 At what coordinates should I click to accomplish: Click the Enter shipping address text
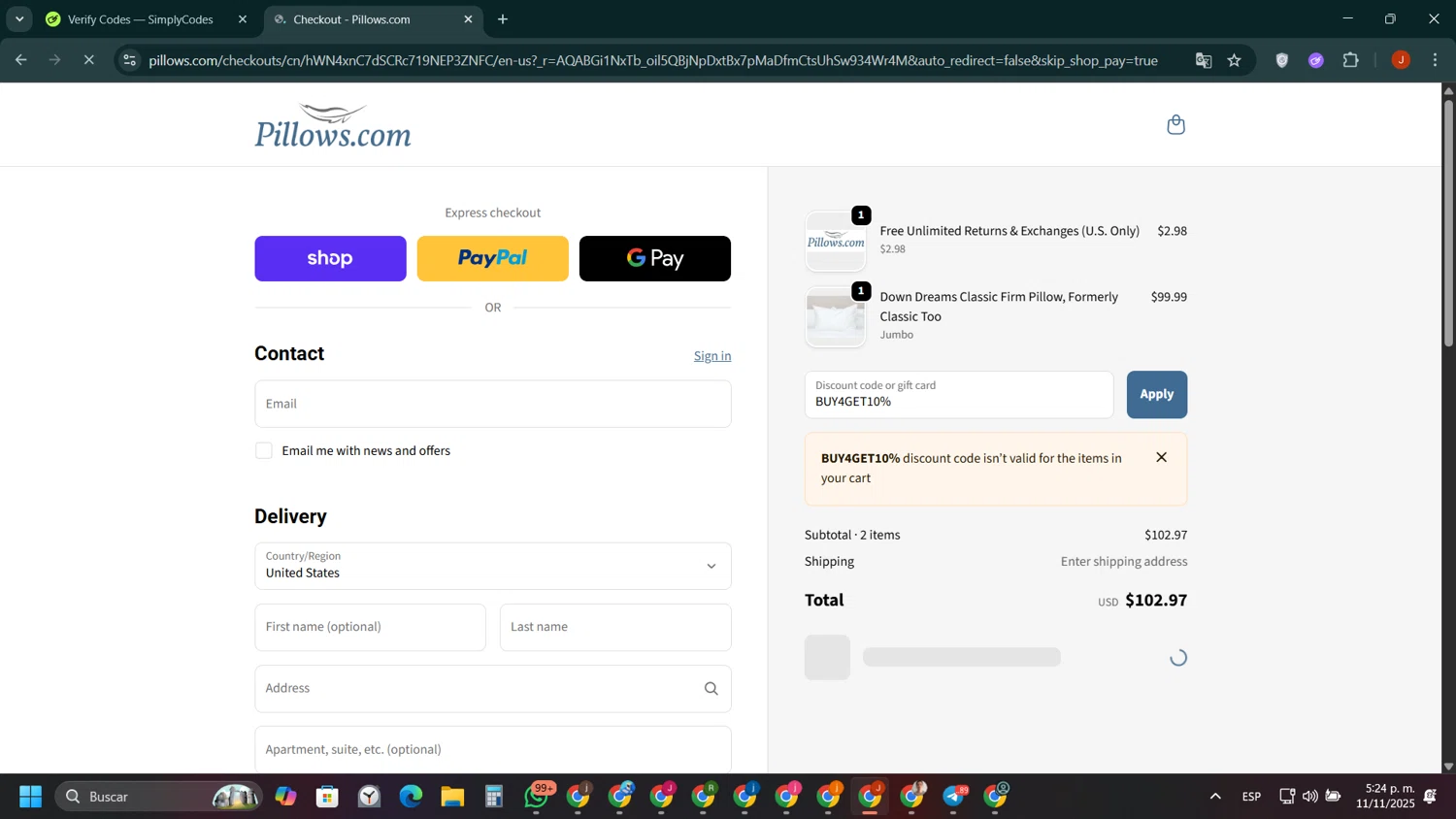tap(1124, 561)
